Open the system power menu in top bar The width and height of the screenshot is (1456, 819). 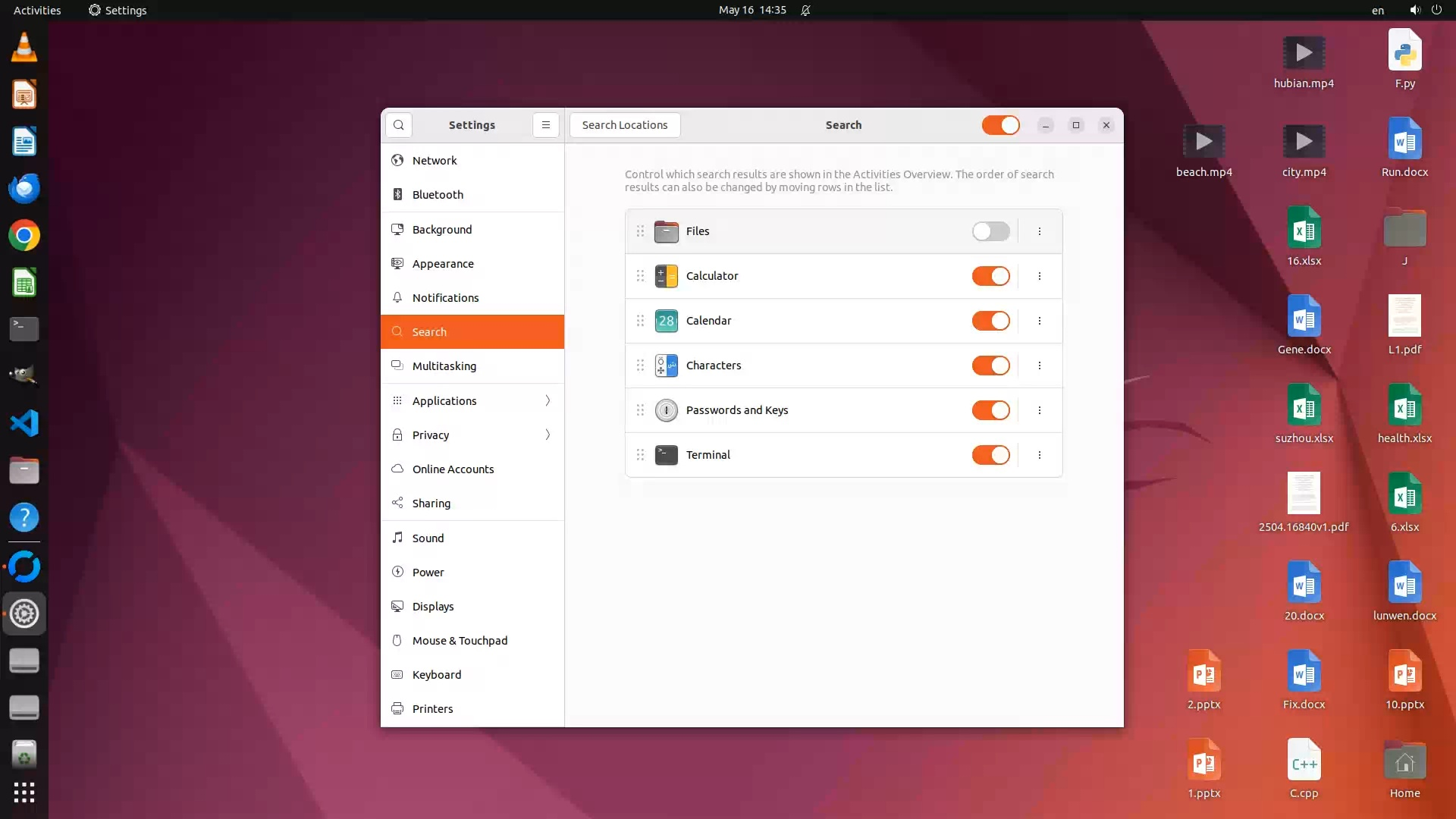point(1436,11)
